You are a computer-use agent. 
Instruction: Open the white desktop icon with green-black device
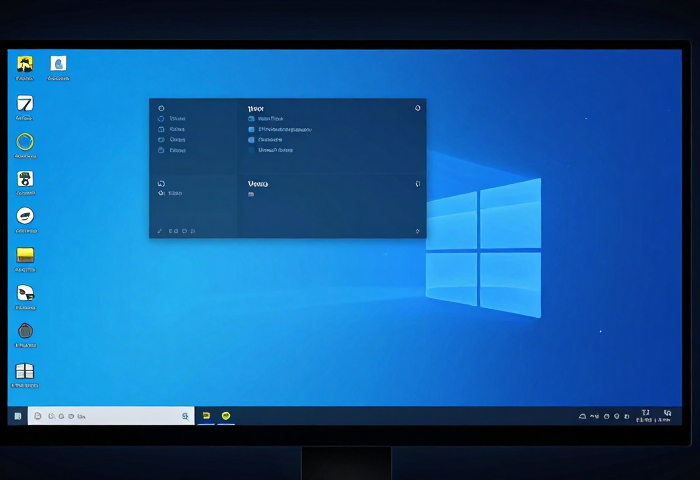point(25,179)
